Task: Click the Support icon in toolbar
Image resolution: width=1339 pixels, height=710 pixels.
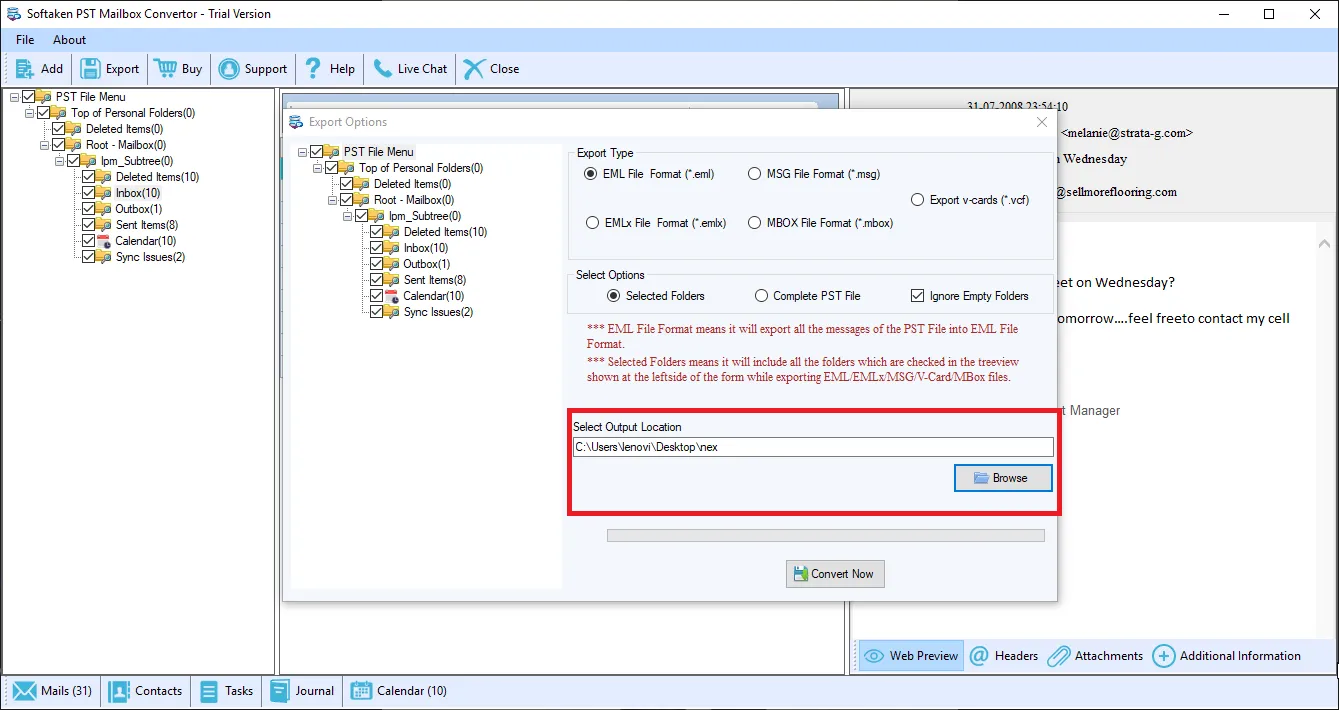Action: pos(229,69)
